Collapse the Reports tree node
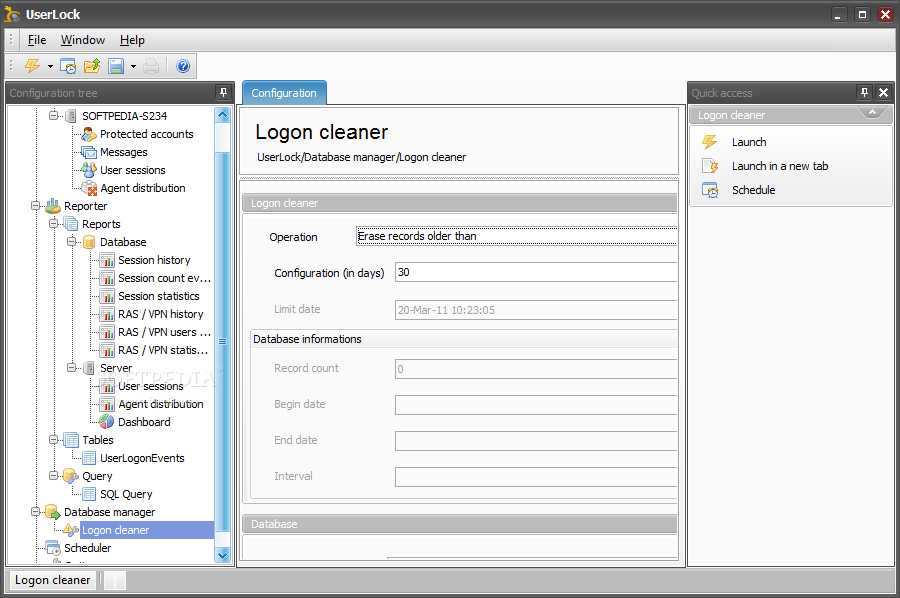900x598 pixels. [53, 224]
